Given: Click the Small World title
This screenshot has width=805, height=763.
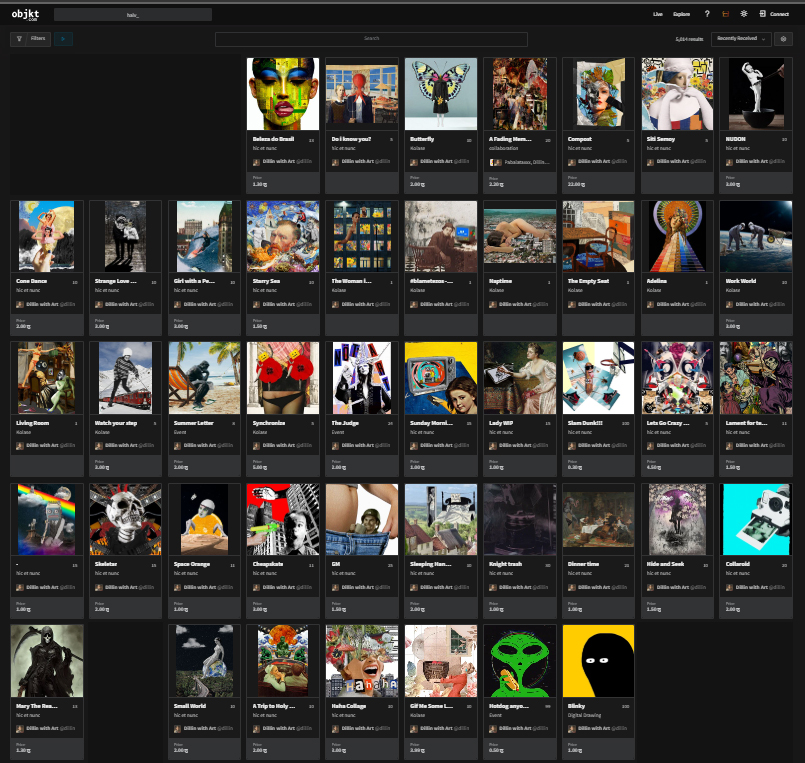Looking at the screenshot, I should [189, 706].
